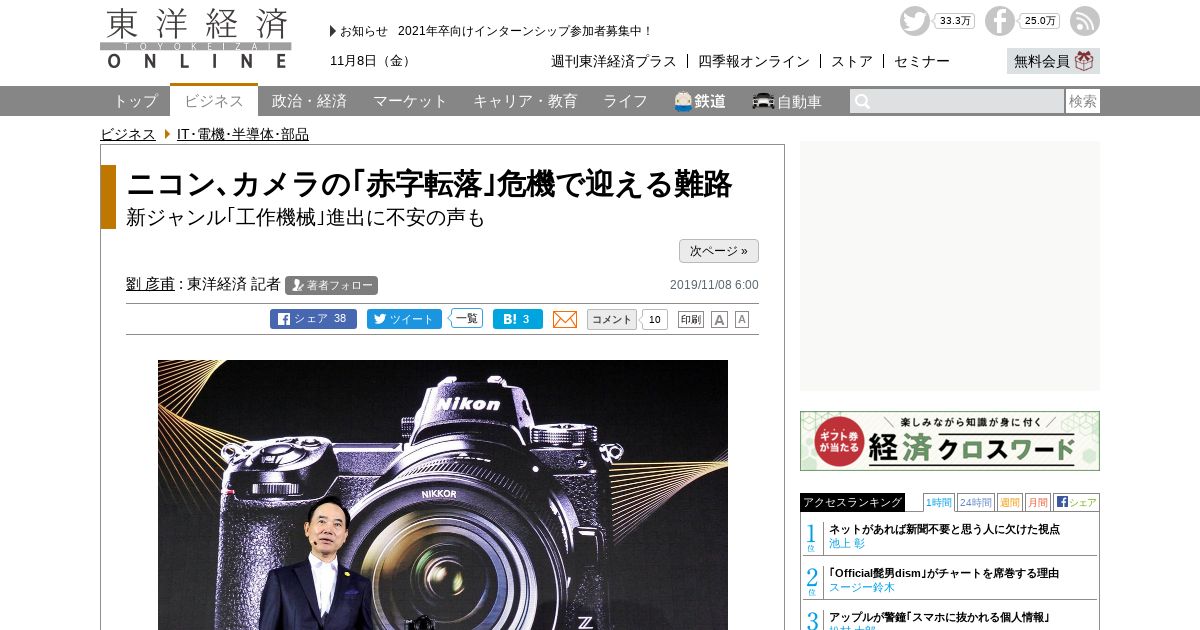Open the ストア link
Screen dimensions: 1200x630
pyautogui.click(x=852, y=61)
